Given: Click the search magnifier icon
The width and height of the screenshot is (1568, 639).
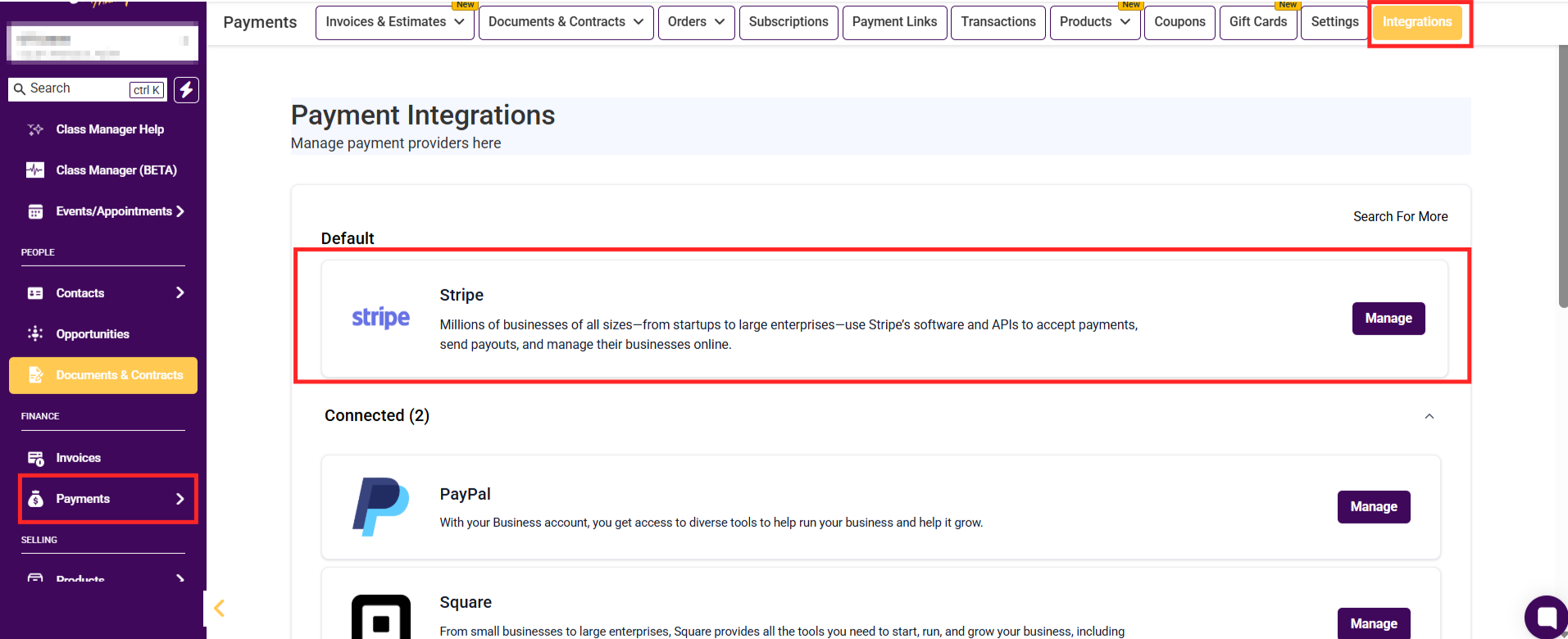Looking at the screenshot, I should click(20, 89).
